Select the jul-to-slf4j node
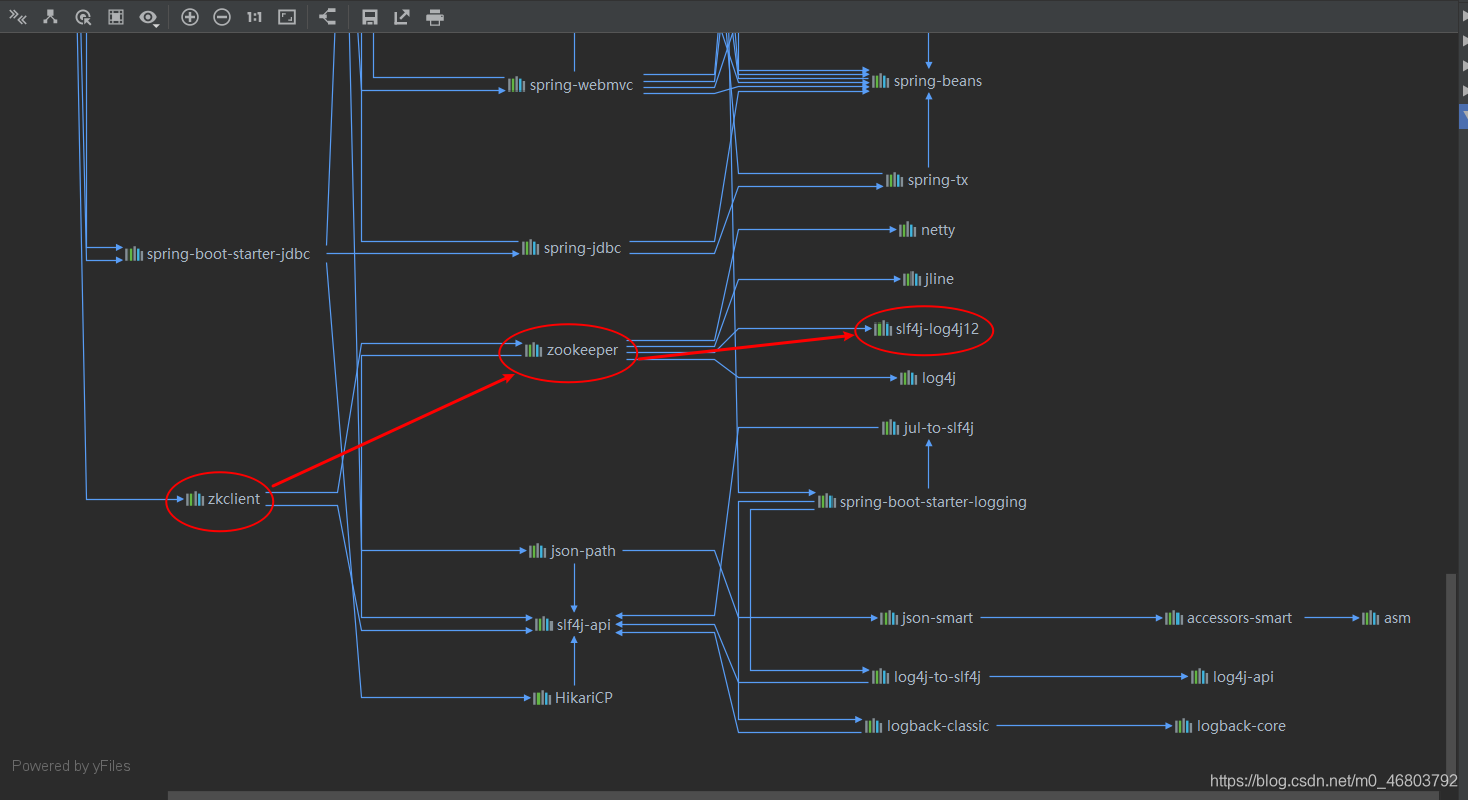Viewport: 1468px width, 800px height. point(928,428)
